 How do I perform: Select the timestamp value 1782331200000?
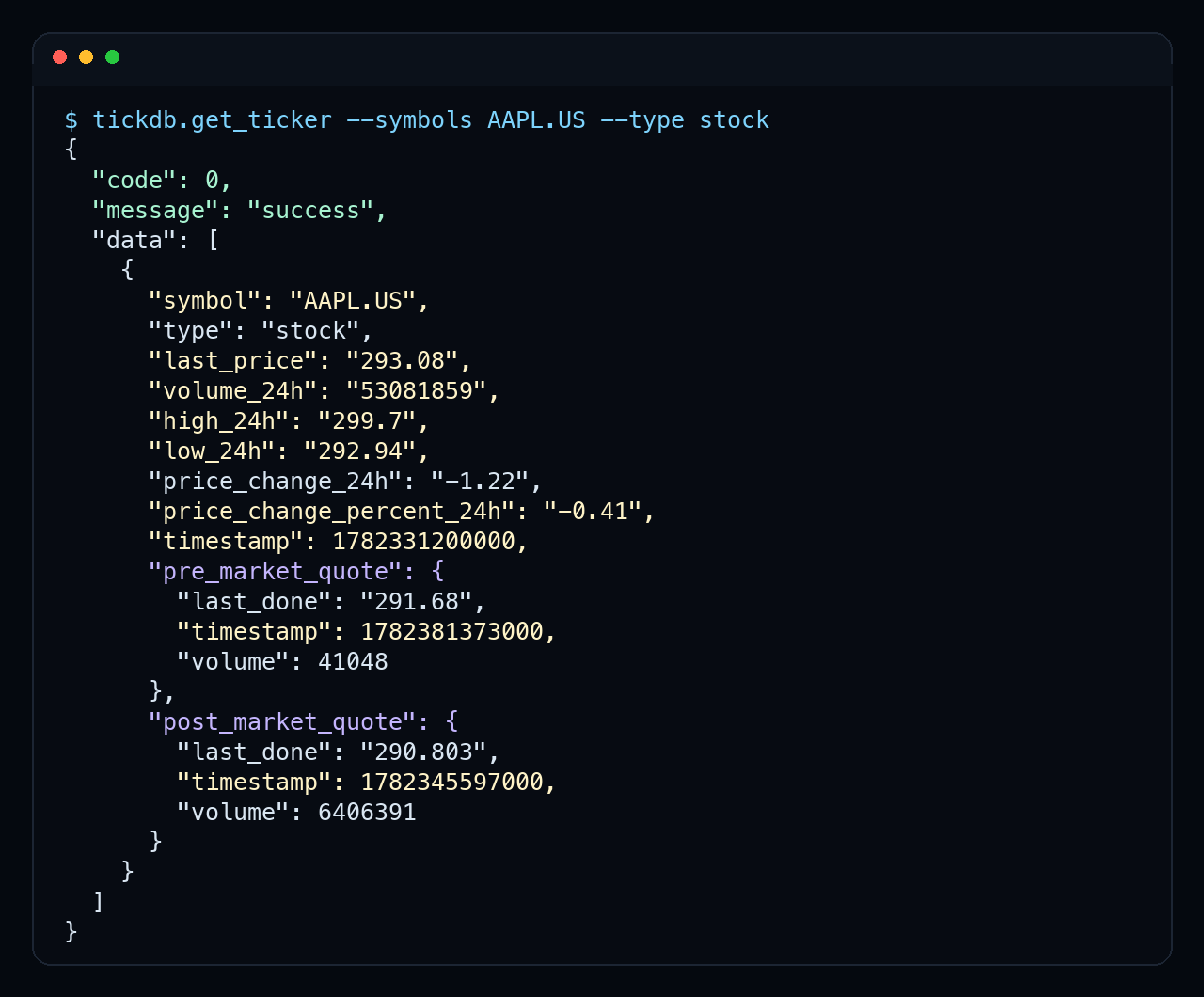coord(424,542)
